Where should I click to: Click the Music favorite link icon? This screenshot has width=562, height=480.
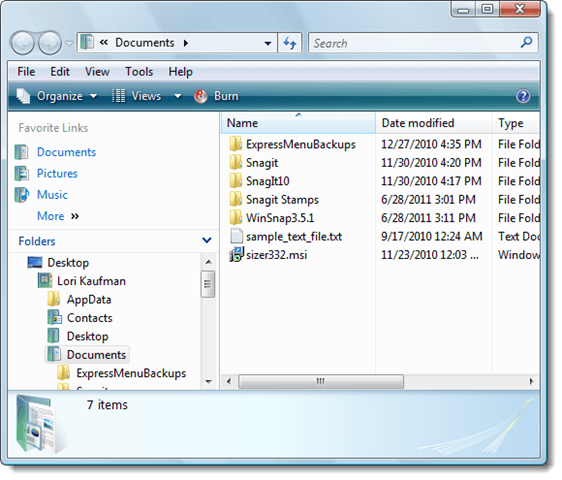tap(22, 195)
